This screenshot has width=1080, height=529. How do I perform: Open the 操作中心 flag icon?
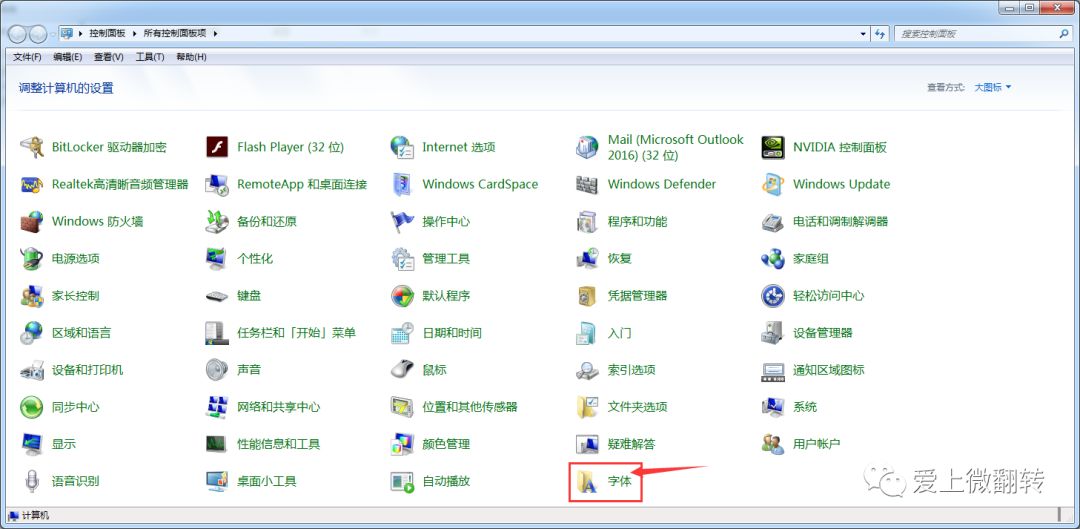tap(402, 221)
